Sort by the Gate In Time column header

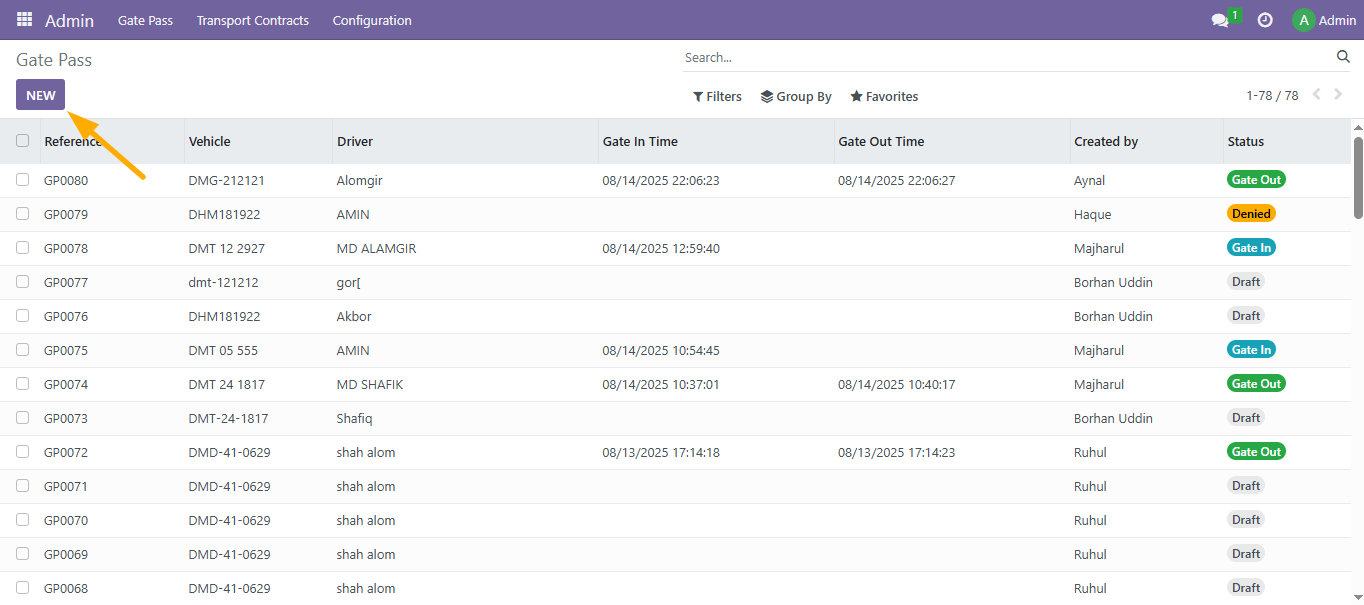click(x=640, y=142)
